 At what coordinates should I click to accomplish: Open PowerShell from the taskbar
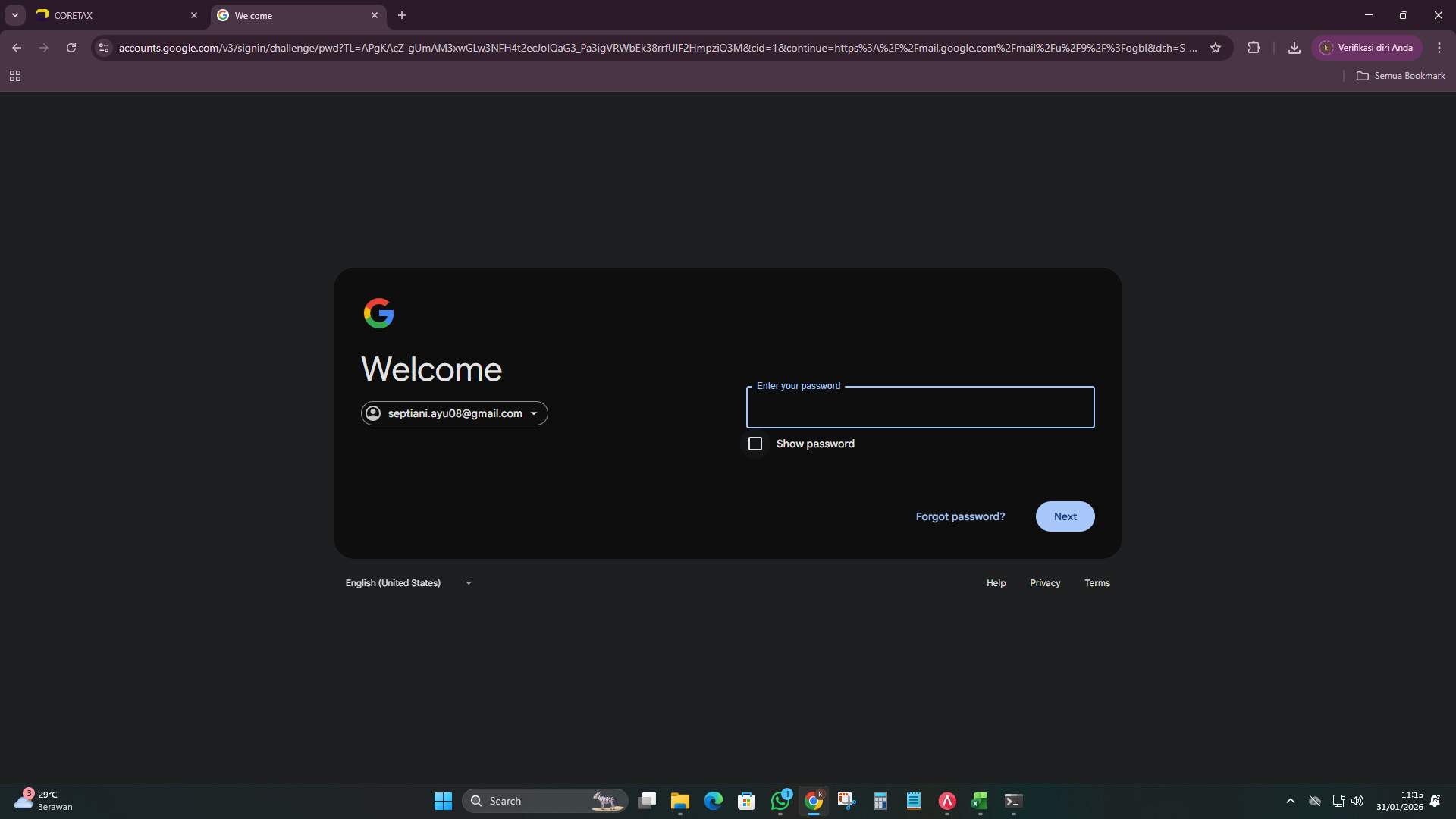[x=1012, y=800]
